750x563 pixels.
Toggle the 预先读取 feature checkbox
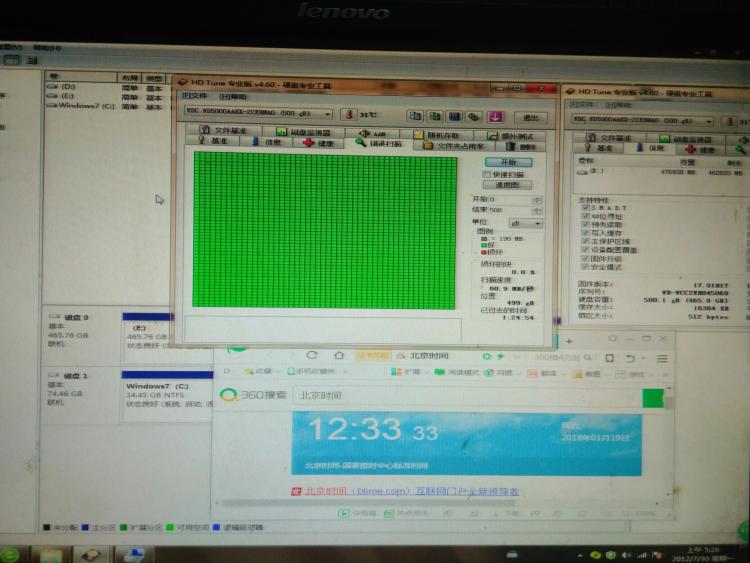tap(585, 224)
